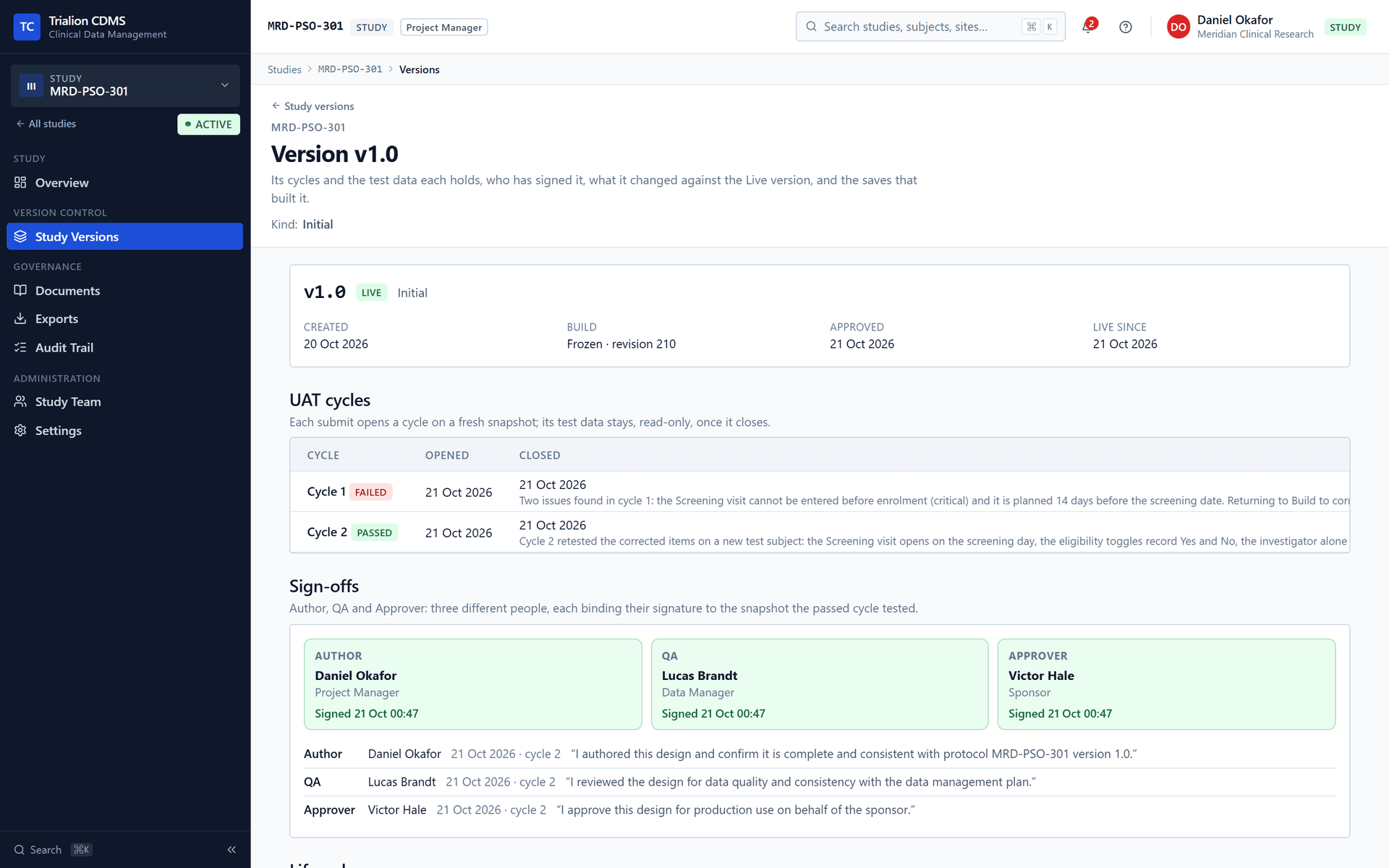Click the Author sign-off card for Daniel Okafor
The image size is (1389, 868).
pos(472,684)
